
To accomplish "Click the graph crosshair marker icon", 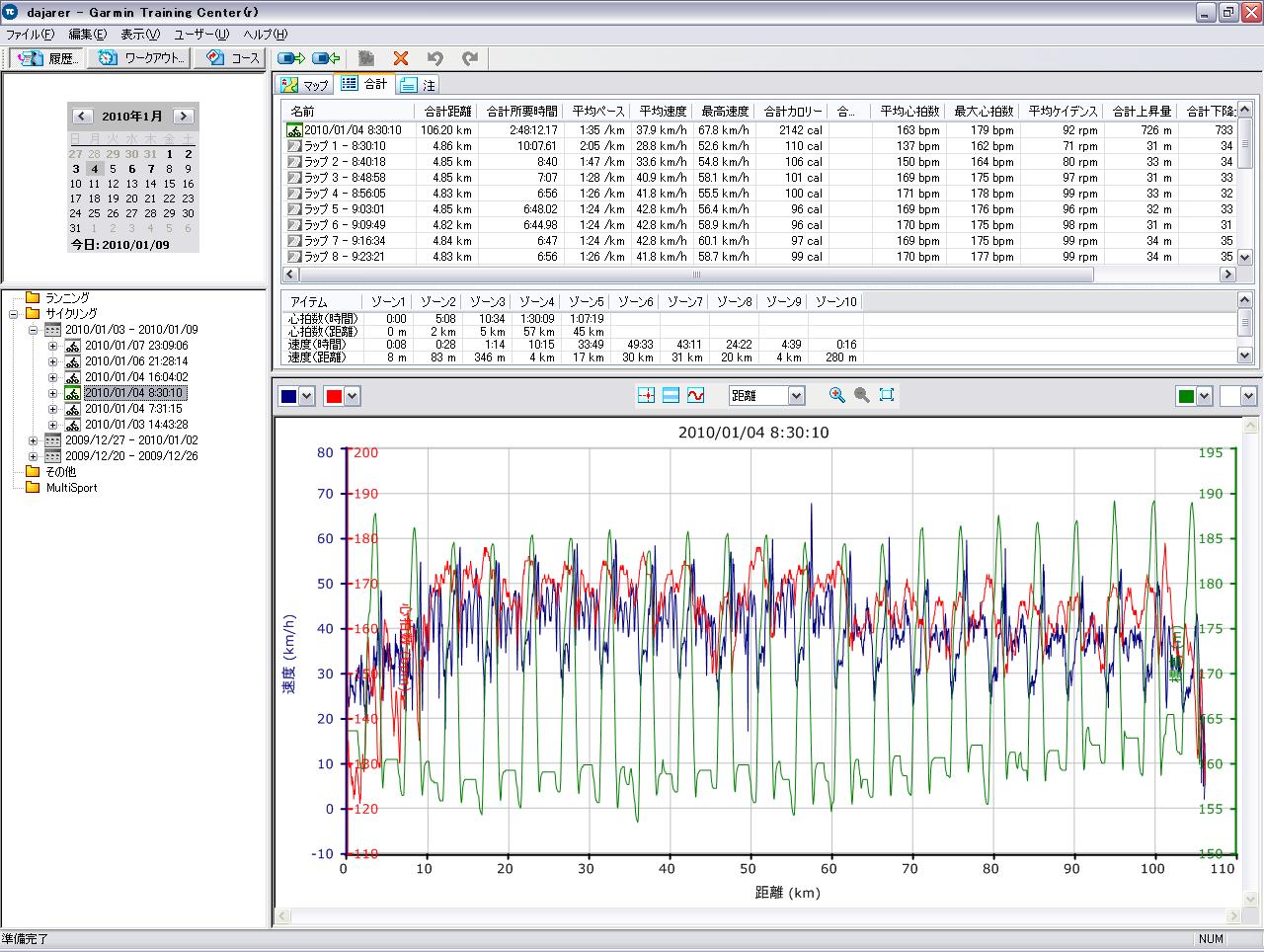I will 647,395.
